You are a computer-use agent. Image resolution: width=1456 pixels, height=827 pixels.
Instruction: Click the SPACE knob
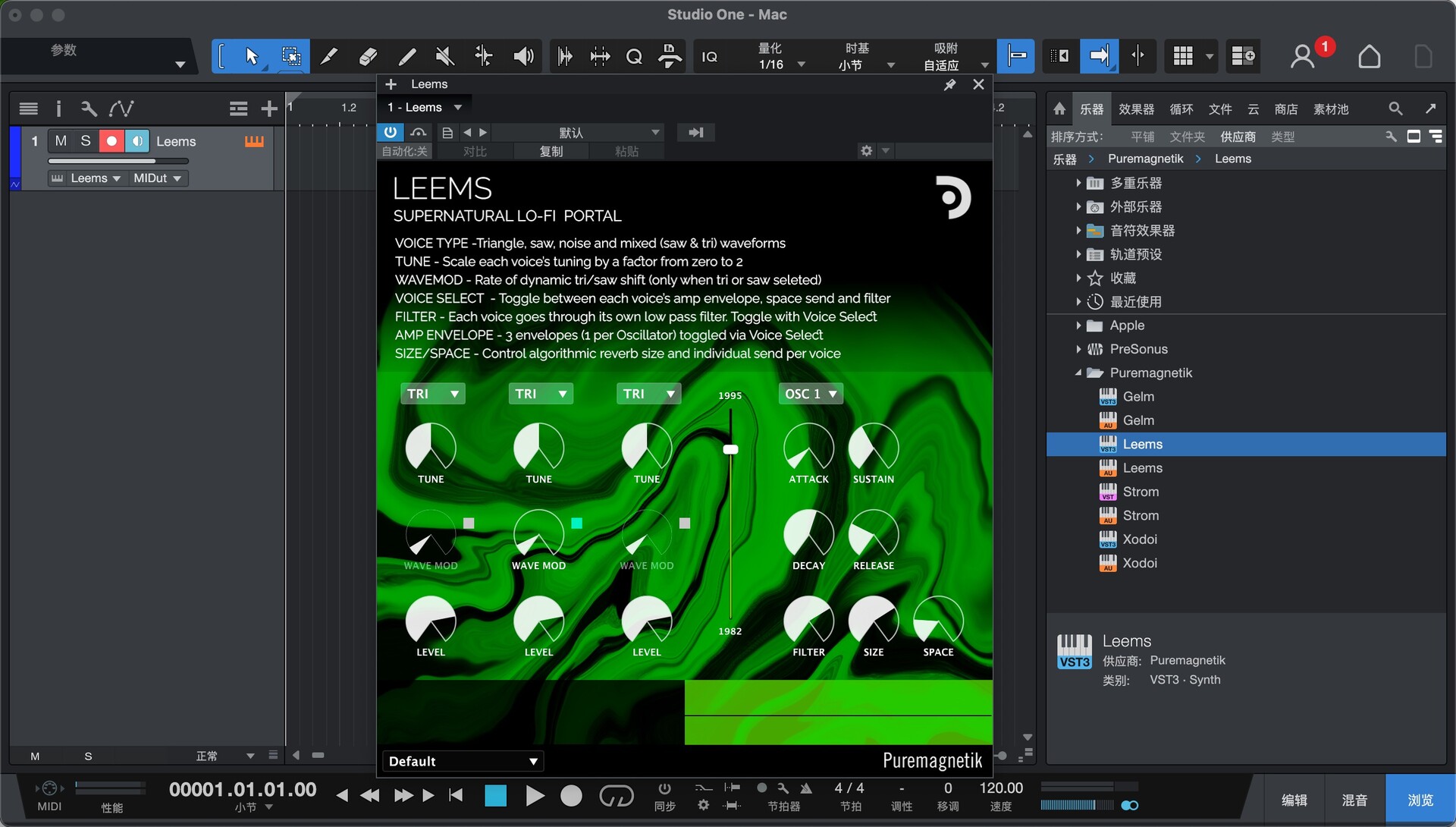click(x=938, y=621)
